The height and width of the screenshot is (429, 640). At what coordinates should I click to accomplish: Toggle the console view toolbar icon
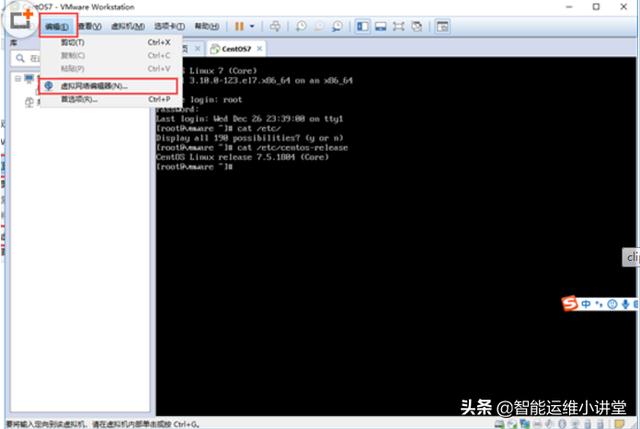[442, 27]
